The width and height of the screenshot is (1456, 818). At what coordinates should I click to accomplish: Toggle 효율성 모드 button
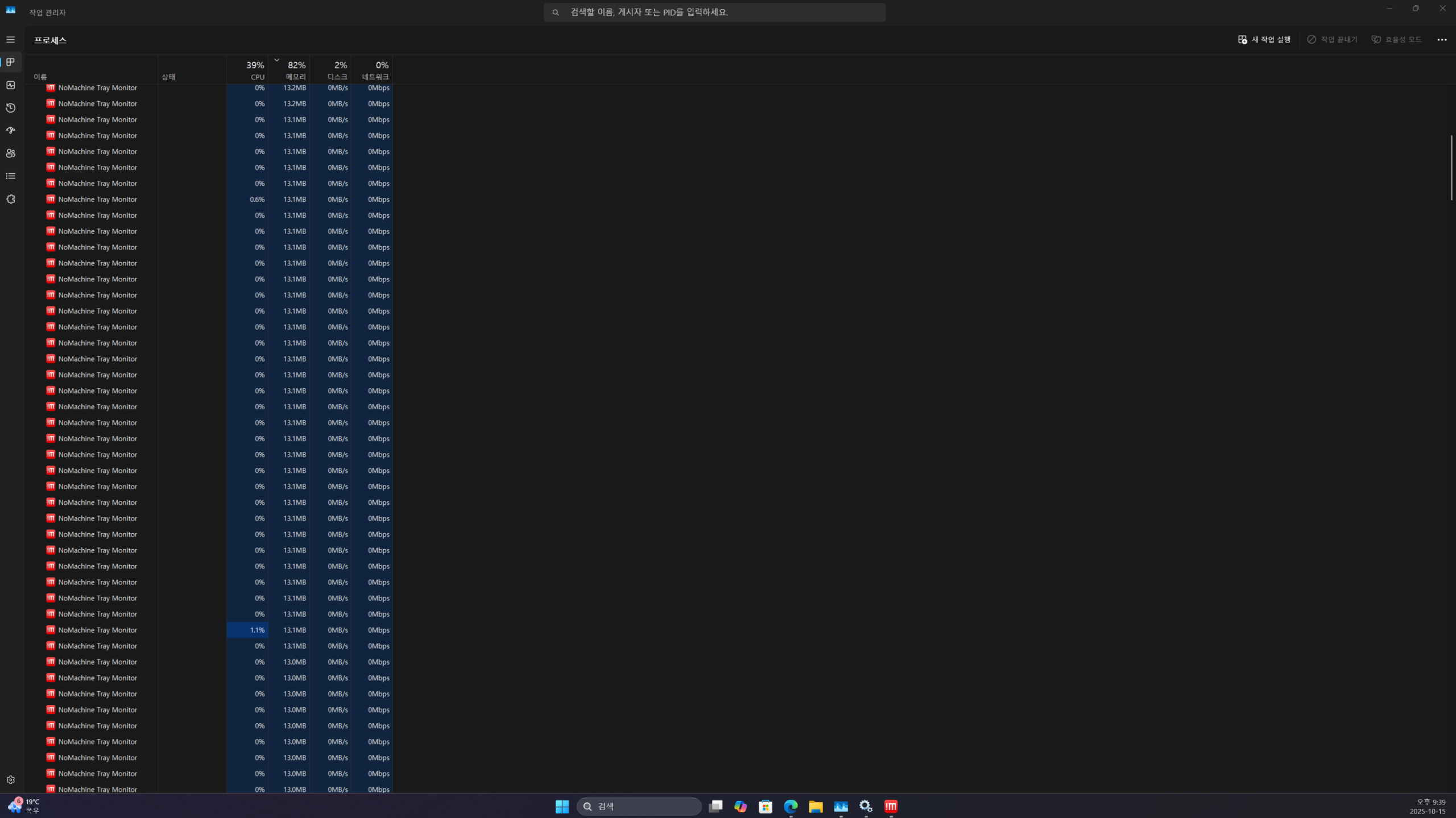tap(1396, 40)
